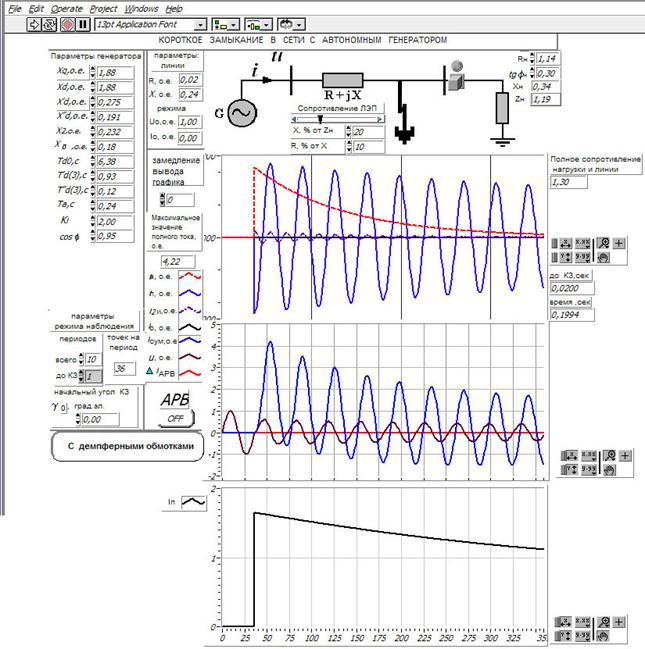The image size is (645, 649).
Task: Click zoom tool in bottom graph palette
Action: tap(602, 622)
